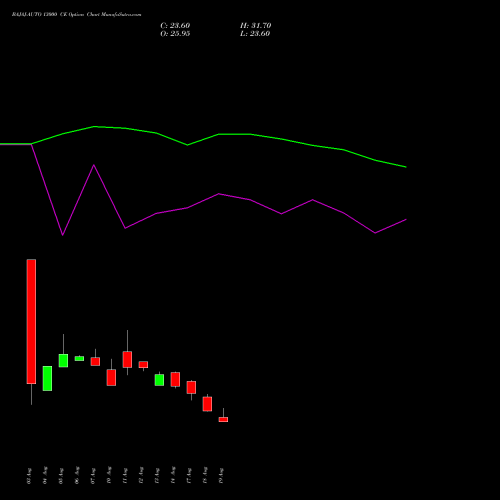Click the 11 Aug date axis label
Screen dimensions: 500x500
point(125,476)
